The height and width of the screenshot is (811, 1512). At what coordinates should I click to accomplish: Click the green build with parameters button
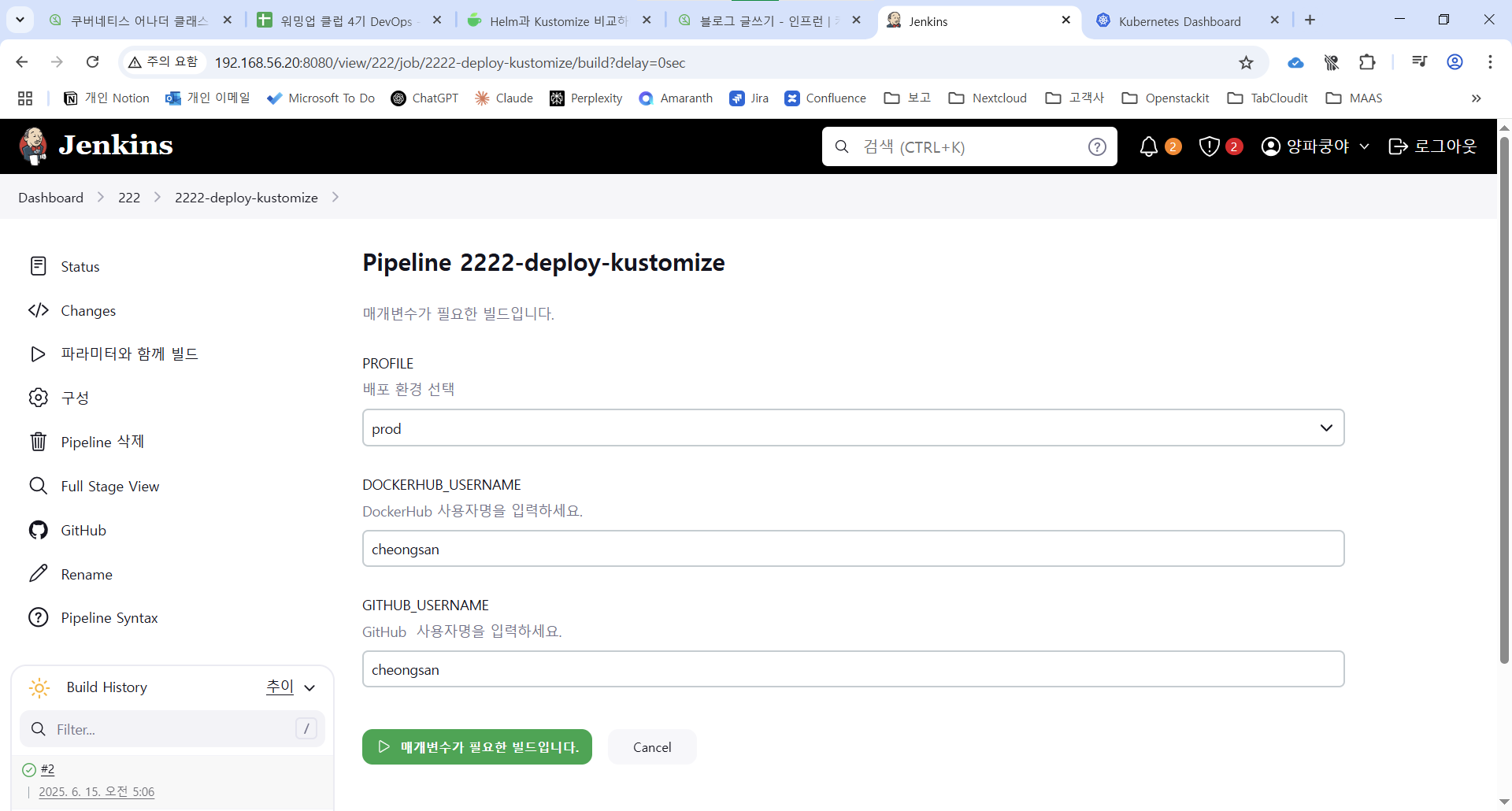click(x=477, y=747)
